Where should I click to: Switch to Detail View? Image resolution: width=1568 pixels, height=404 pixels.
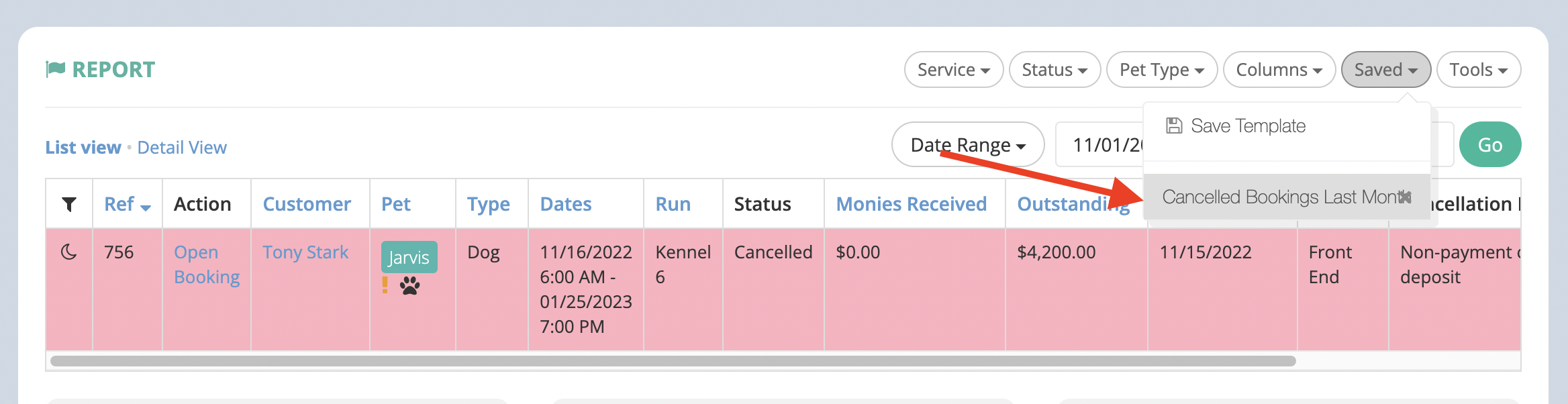182,148
